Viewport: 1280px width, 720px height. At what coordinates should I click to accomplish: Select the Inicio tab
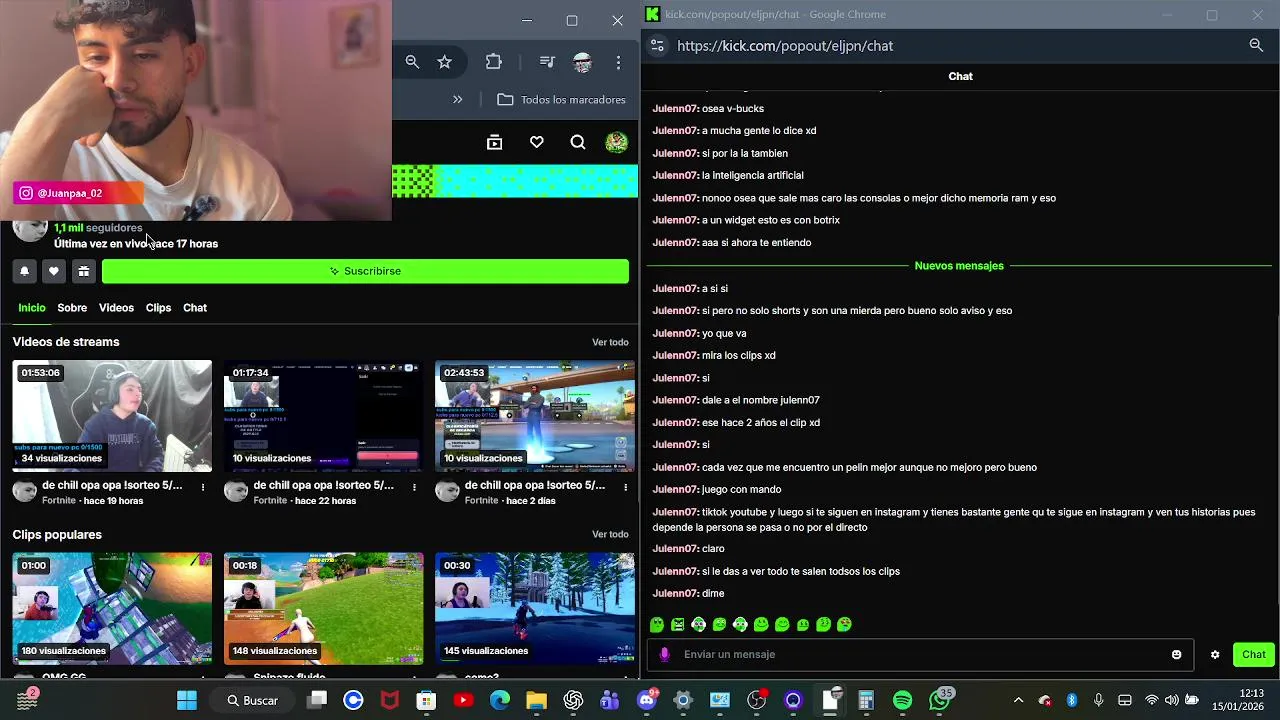coord(32,308)
